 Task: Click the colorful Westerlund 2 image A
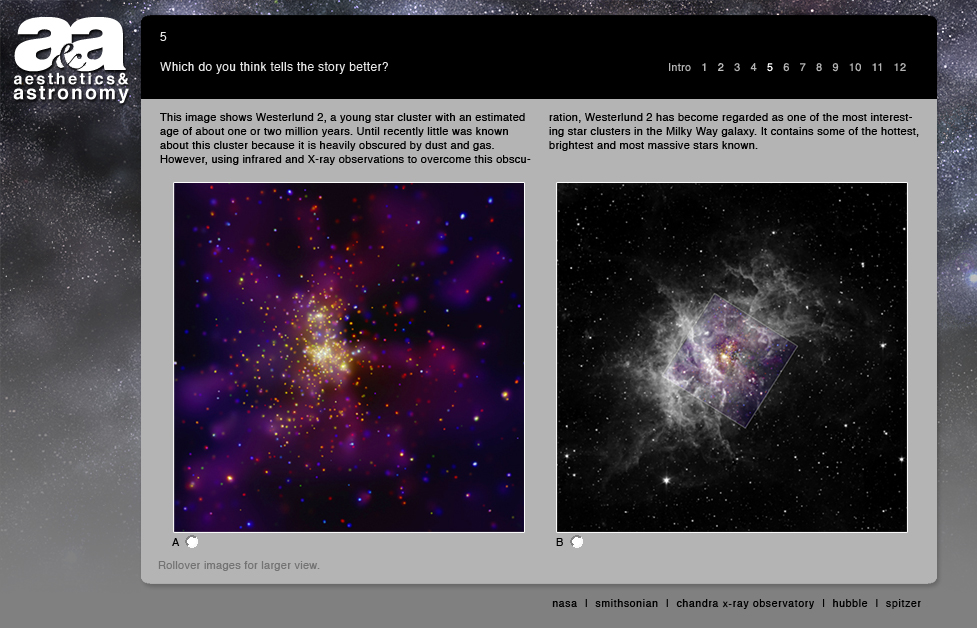(x=349, y=357)
